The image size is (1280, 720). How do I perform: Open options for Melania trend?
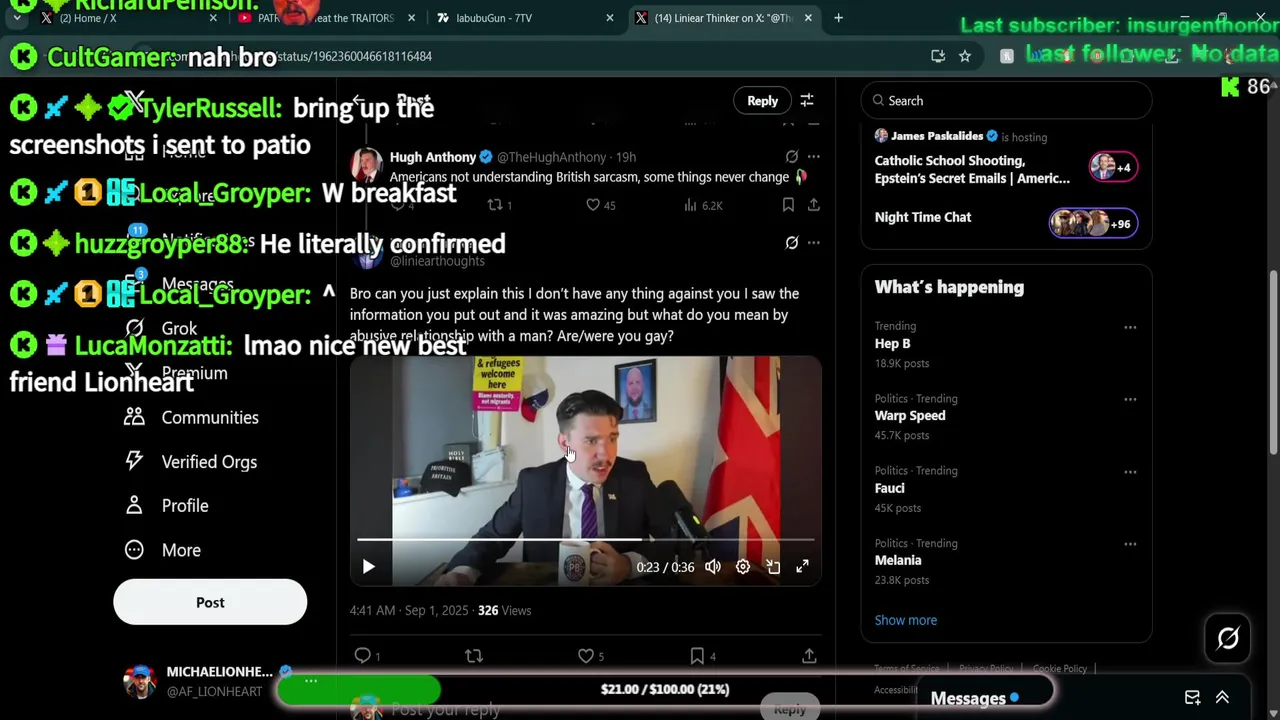point(1130,544)
